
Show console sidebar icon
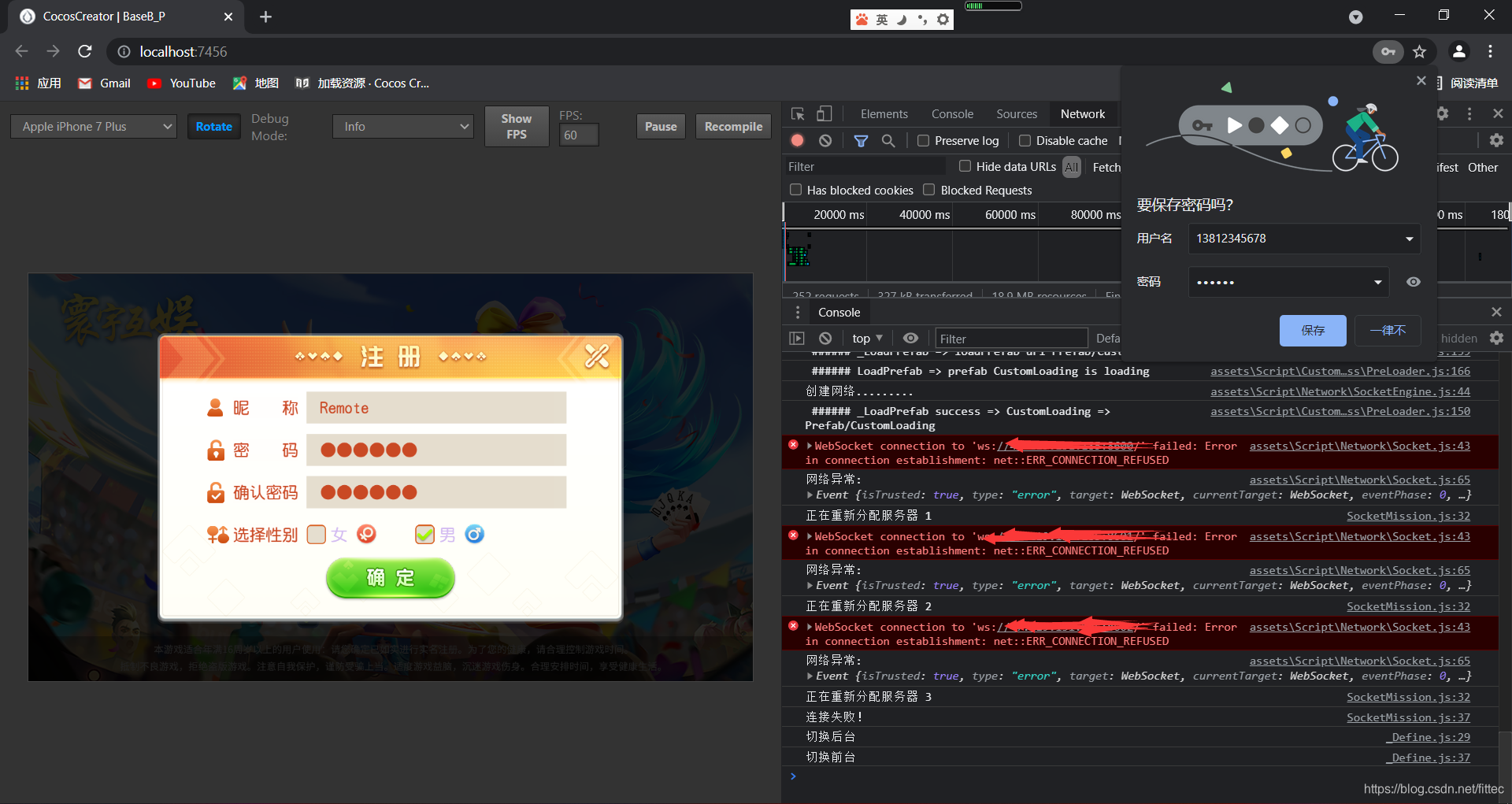tap(797, 338)
